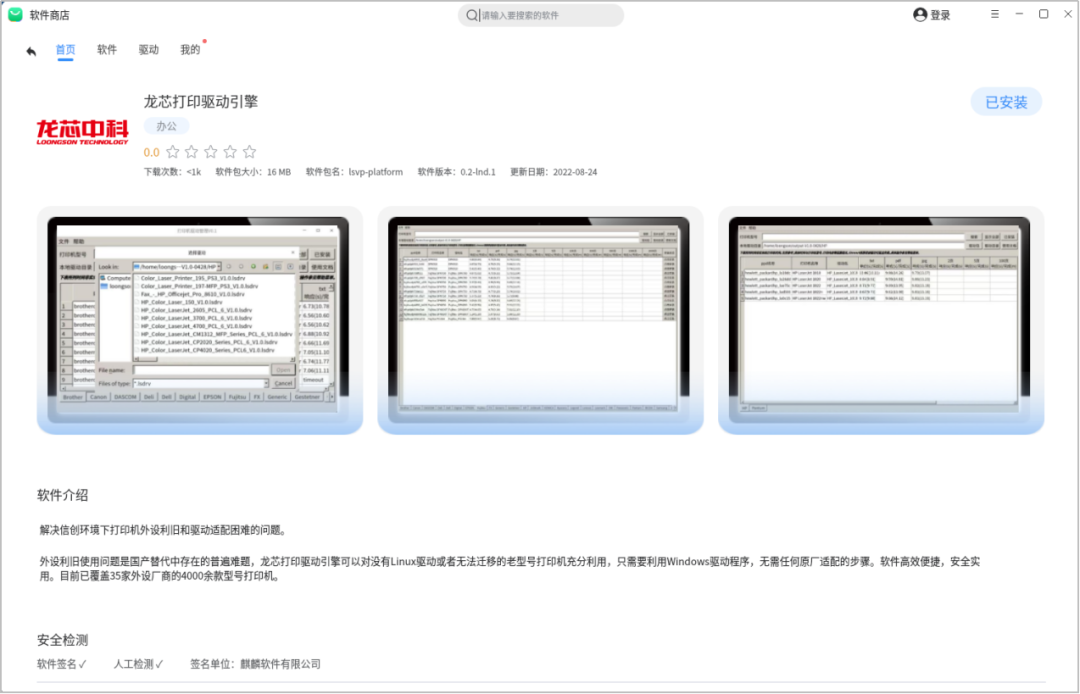Click the 0.0 rating score
Viewport: 1080px width, 694px height.
pyautogui.click(x=152, y=152)
